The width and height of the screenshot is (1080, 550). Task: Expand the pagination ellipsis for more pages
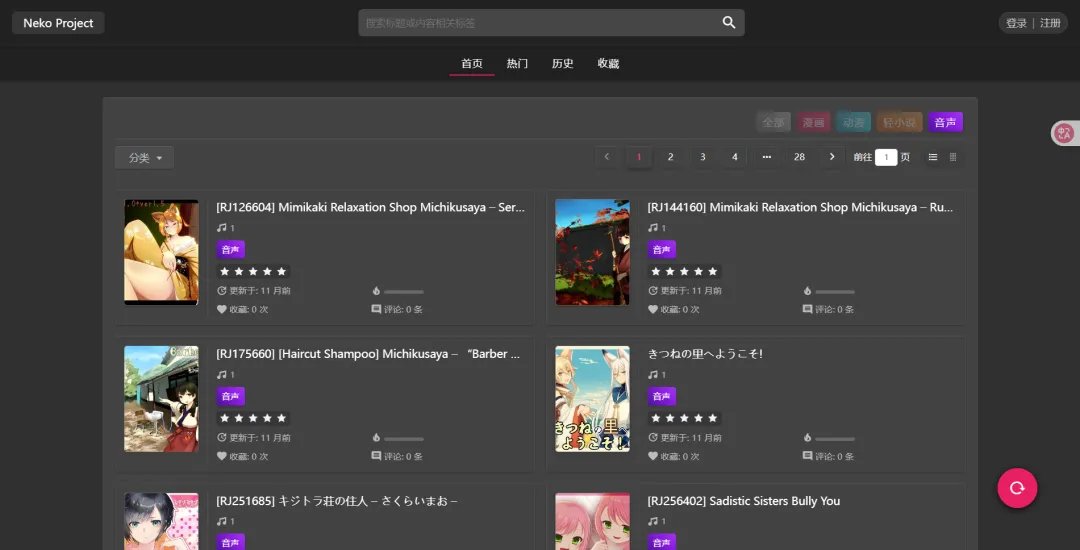[767, 157]
